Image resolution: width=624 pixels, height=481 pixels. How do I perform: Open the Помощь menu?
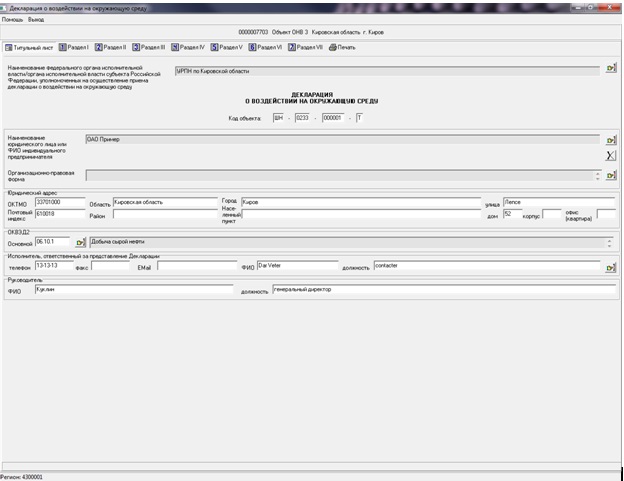pos(12,19)
